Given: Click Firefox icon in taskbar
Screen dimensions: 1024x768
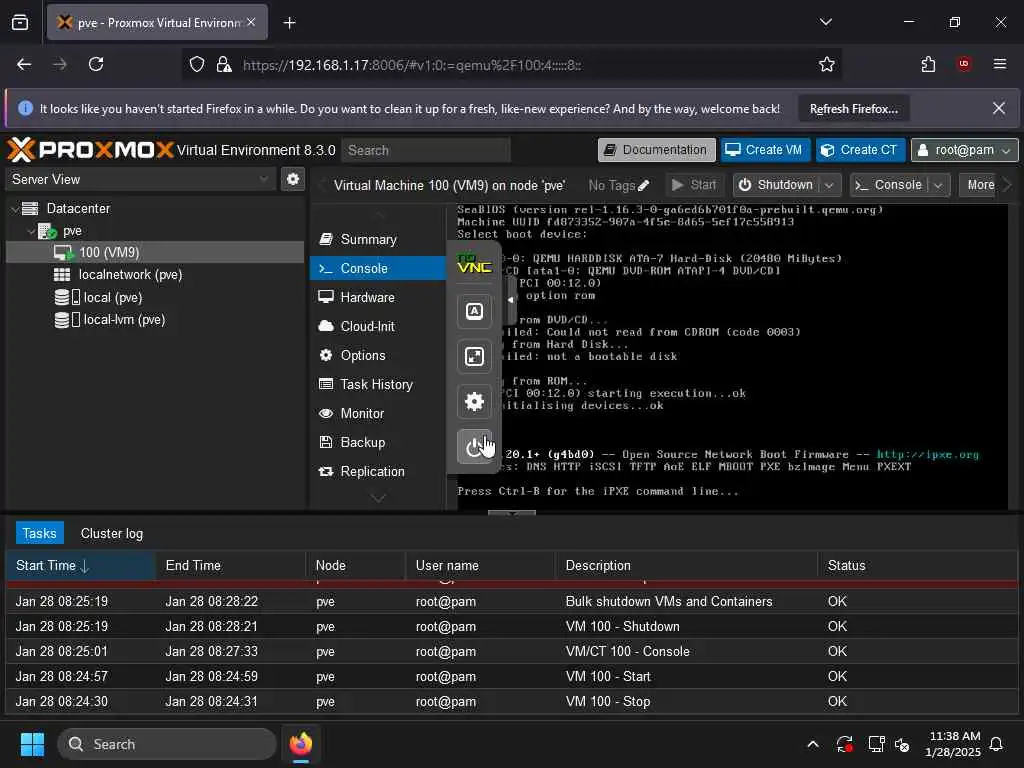Looking at the screenshot, I should (300, 744).
